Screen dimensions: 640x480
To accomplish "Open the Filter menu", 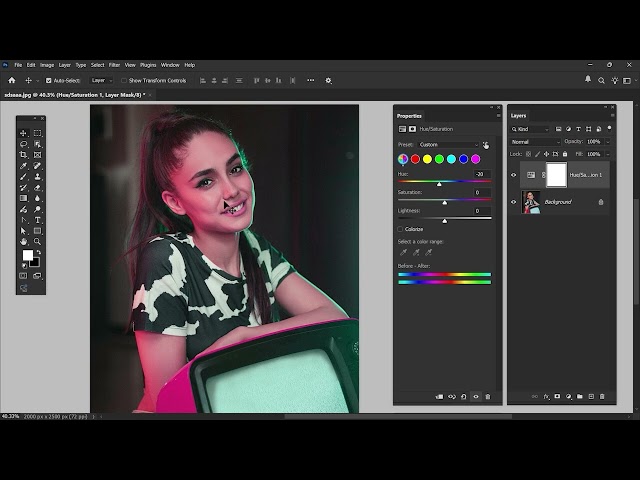I will tap(114, 65).
